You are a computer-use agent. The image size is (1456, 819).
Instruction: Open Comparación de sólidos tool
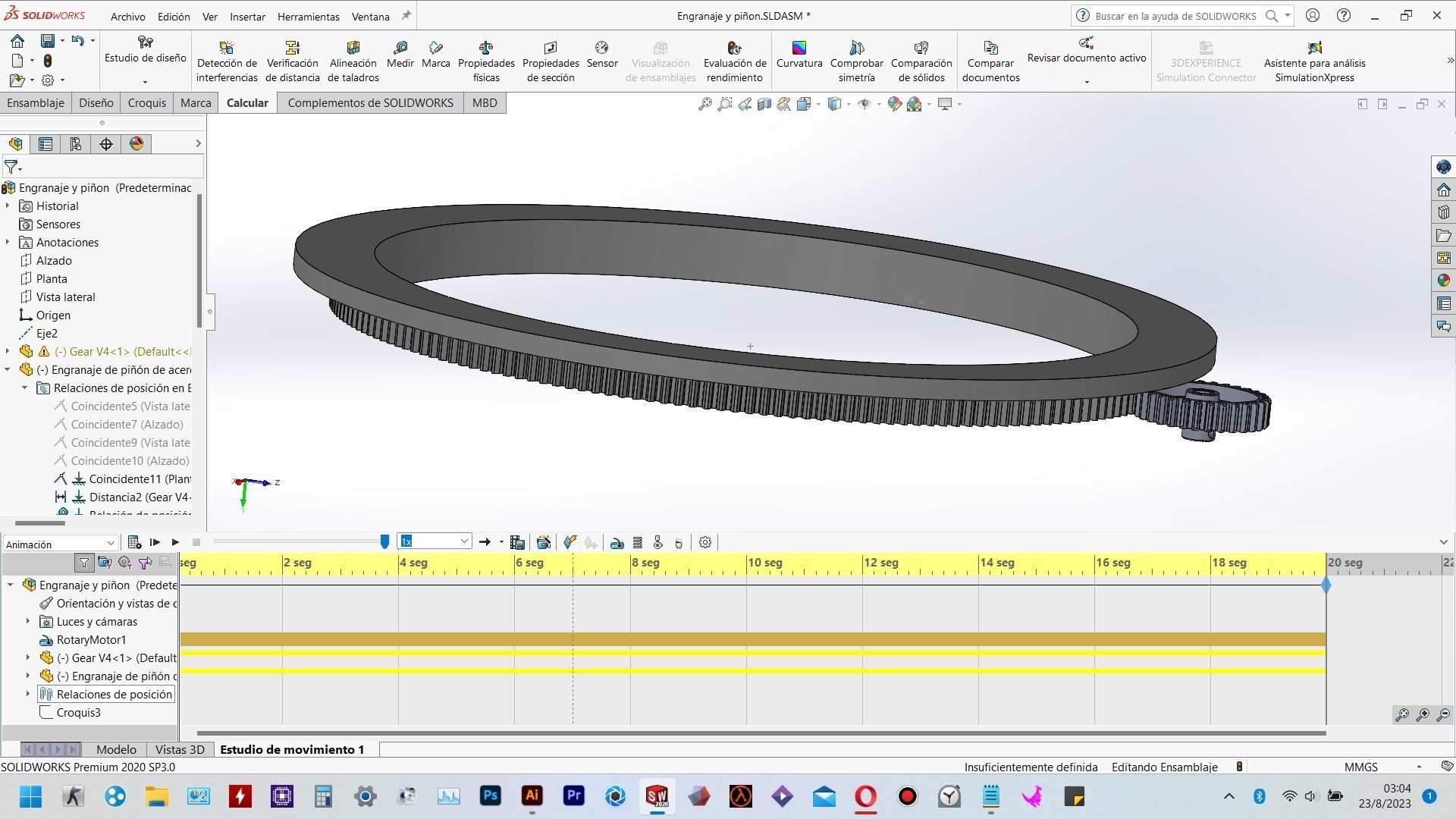point(921,61)
